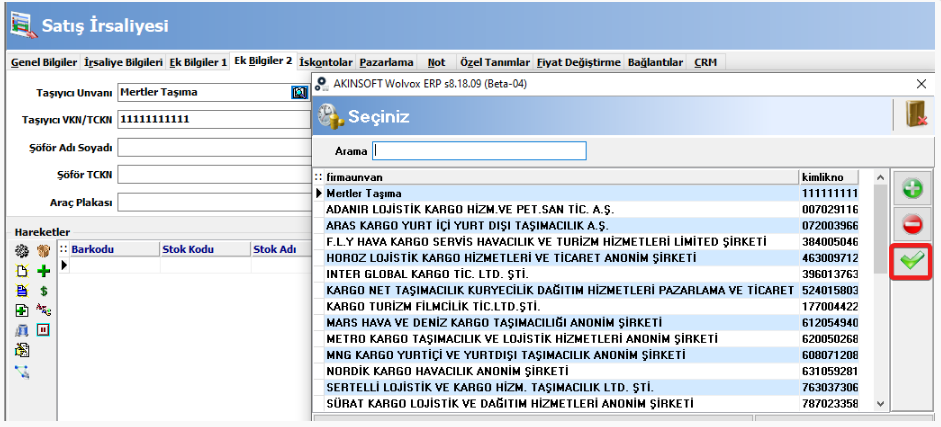Open the Ek Bilgiler 1 tab
The width and height of the screenshot is (941, 427).
click(198, 62)
